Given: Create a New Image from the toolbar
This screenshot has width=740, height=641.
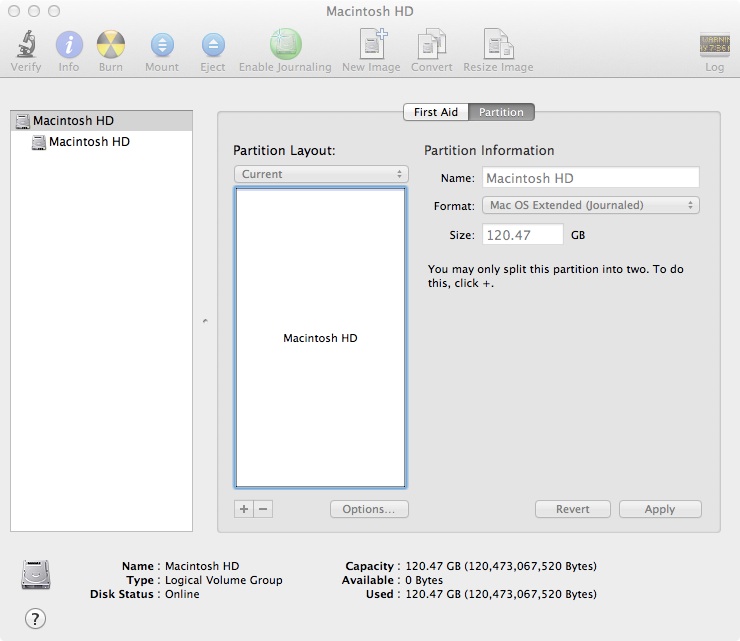Looking at the screenshot, I should point(372,43).
